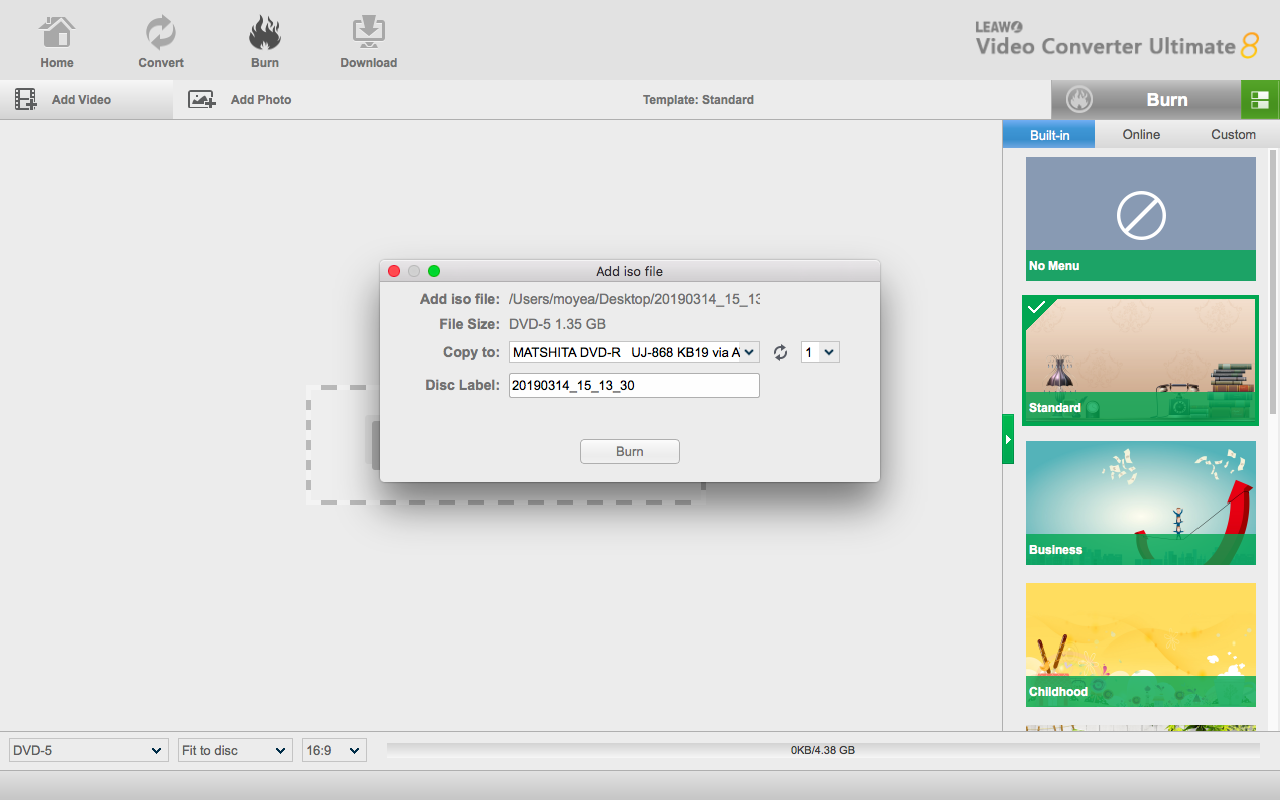1280x800 pixels.
Task: Switch to the Custom templates tab
Action: pyautogui.click(x=1233, y=134)
